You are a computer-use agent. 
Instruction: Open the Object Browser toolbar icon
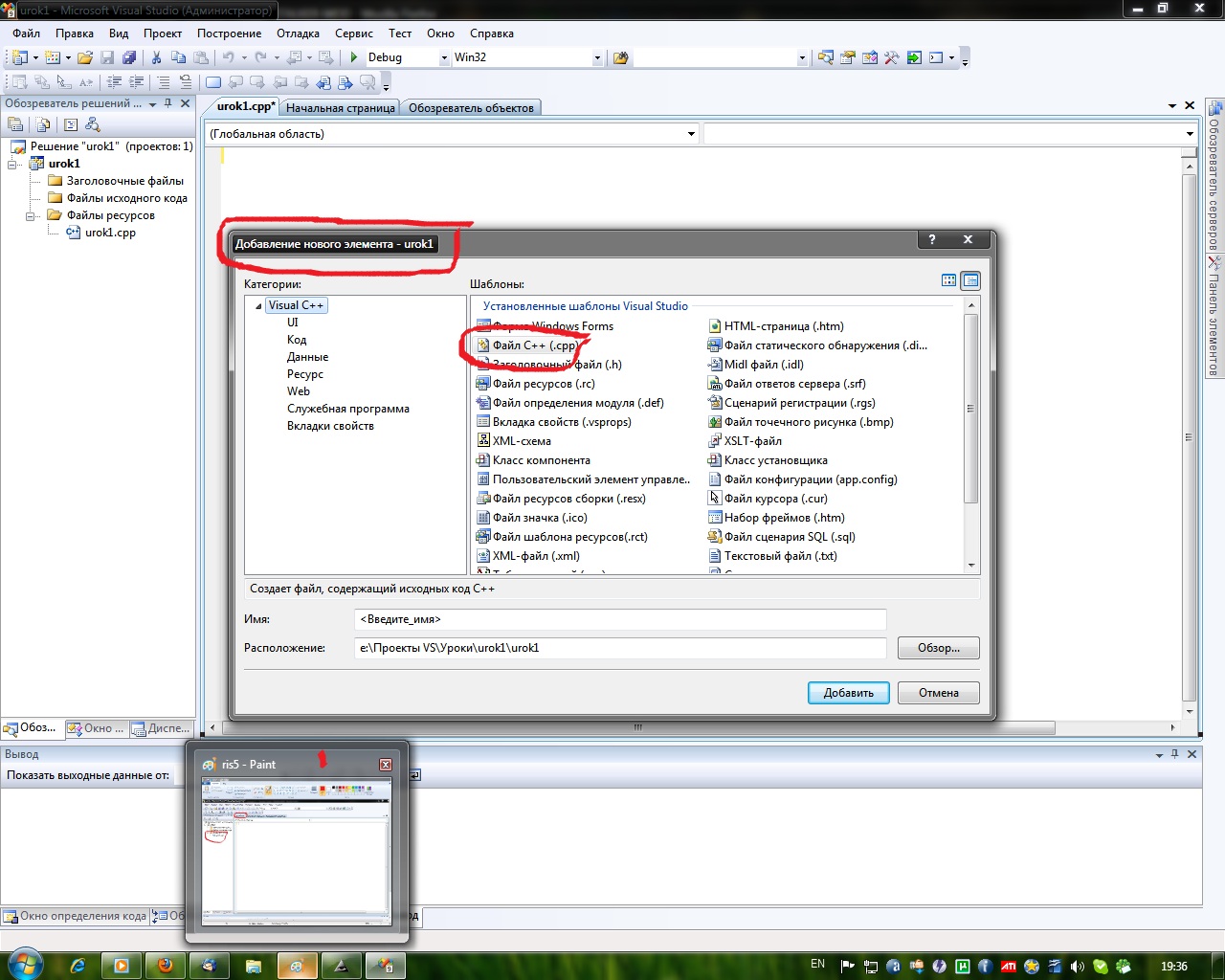pyautogui.click(x=870, y=57)
